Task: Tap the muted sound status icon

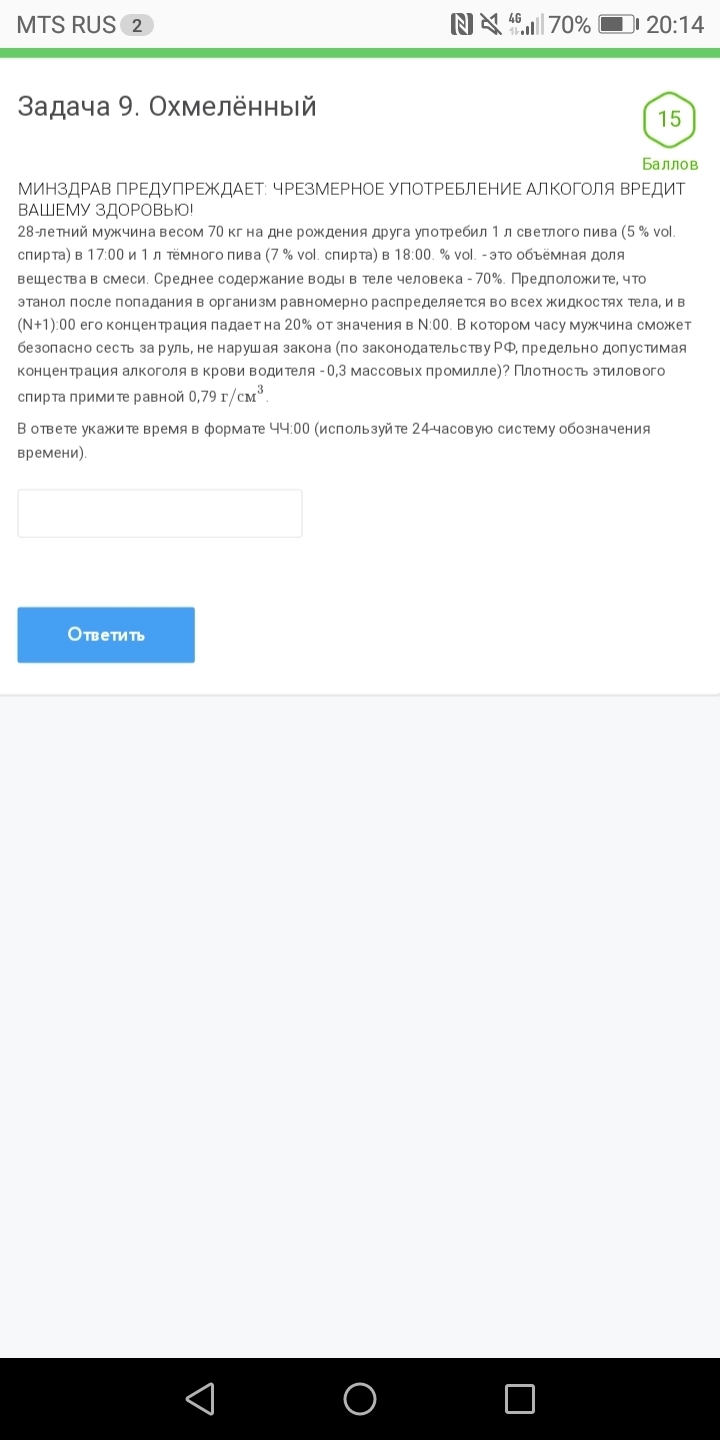Action: 490,24
